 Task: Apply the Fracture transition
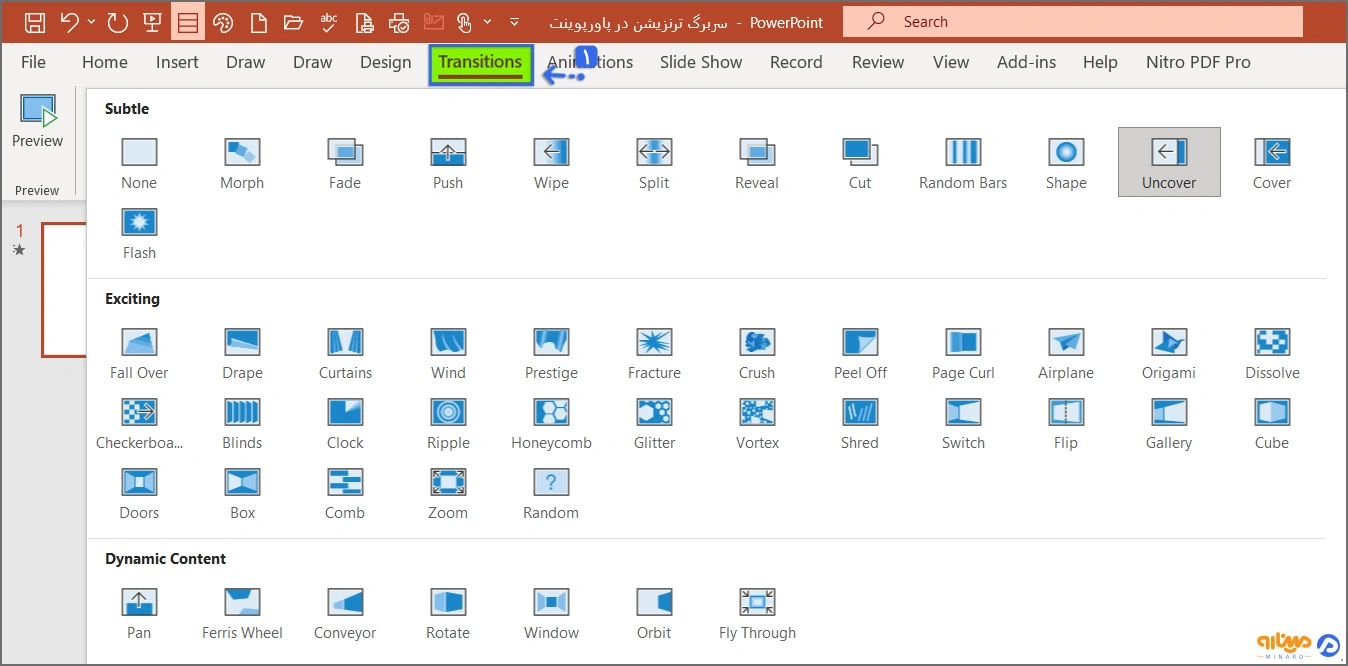(x=654, y=353)
